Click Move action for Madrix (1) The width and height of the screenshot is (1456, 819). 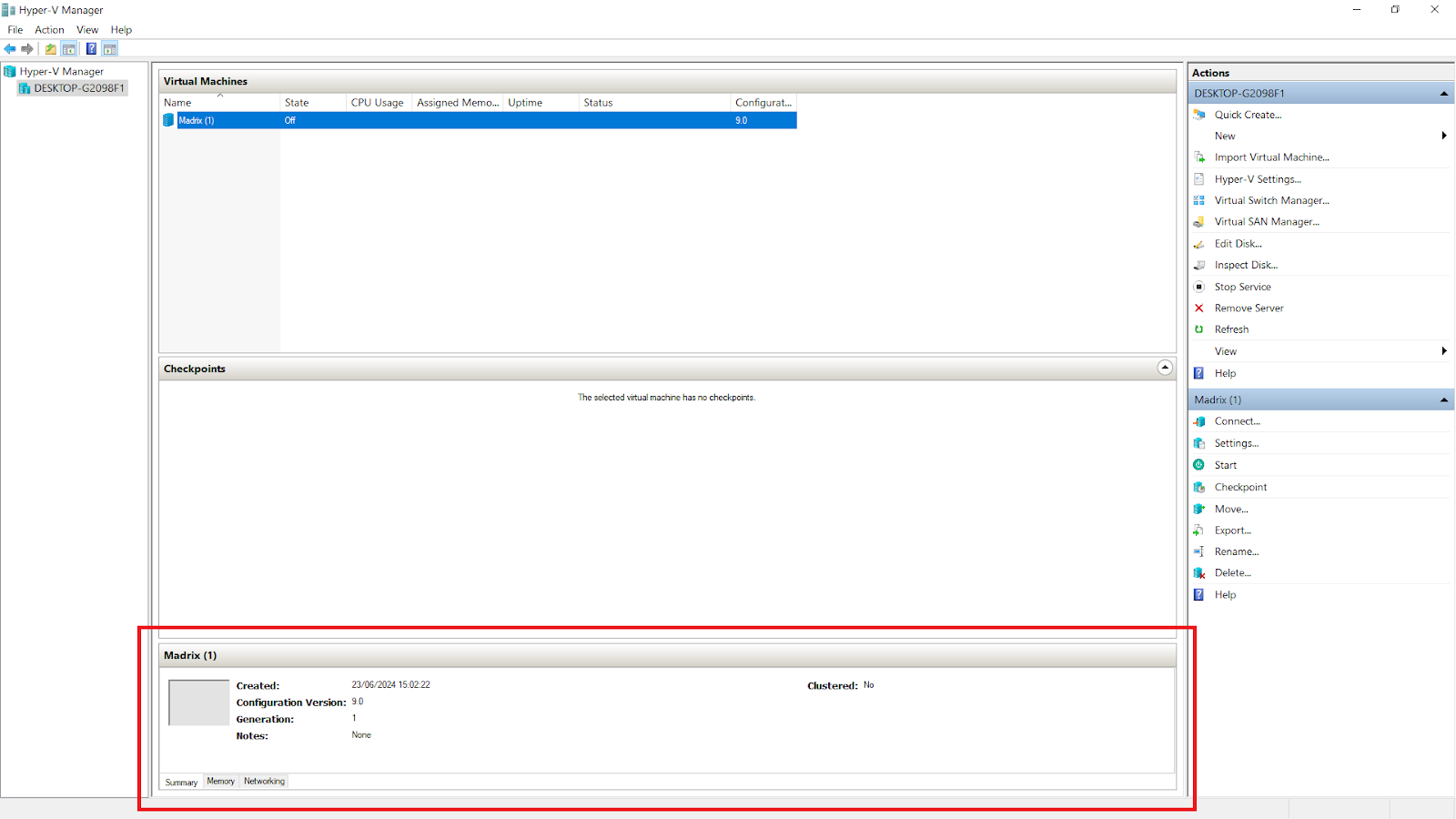coord(1231,509)
